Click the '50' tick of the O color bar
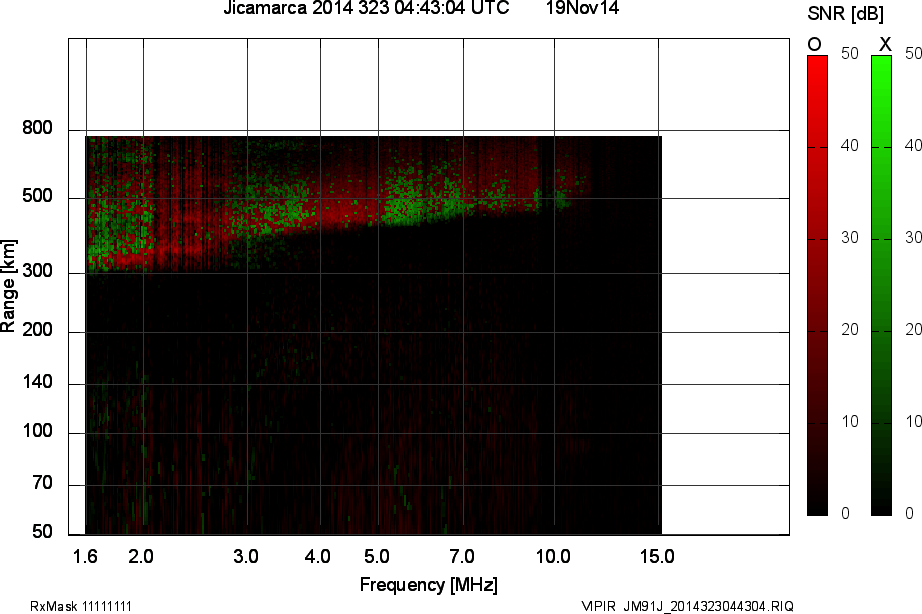Viewport: 922px width, 614px height. point(850,54)
